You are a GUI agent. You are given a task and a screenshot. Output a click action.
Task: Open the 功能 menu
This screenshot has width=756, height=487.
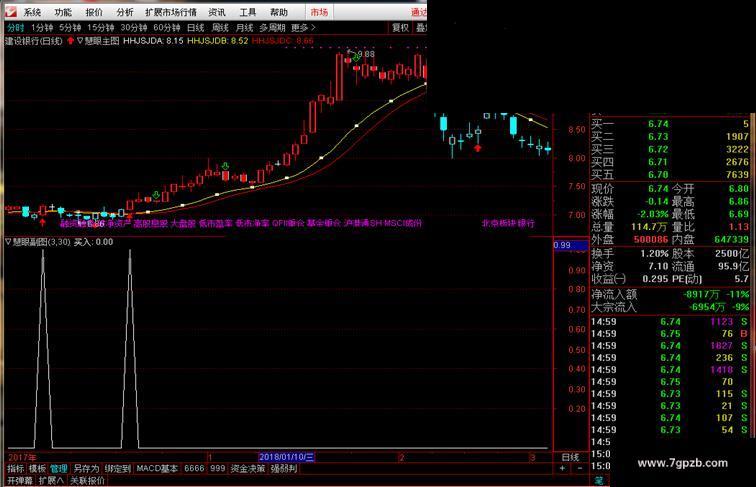coord(63,12)
